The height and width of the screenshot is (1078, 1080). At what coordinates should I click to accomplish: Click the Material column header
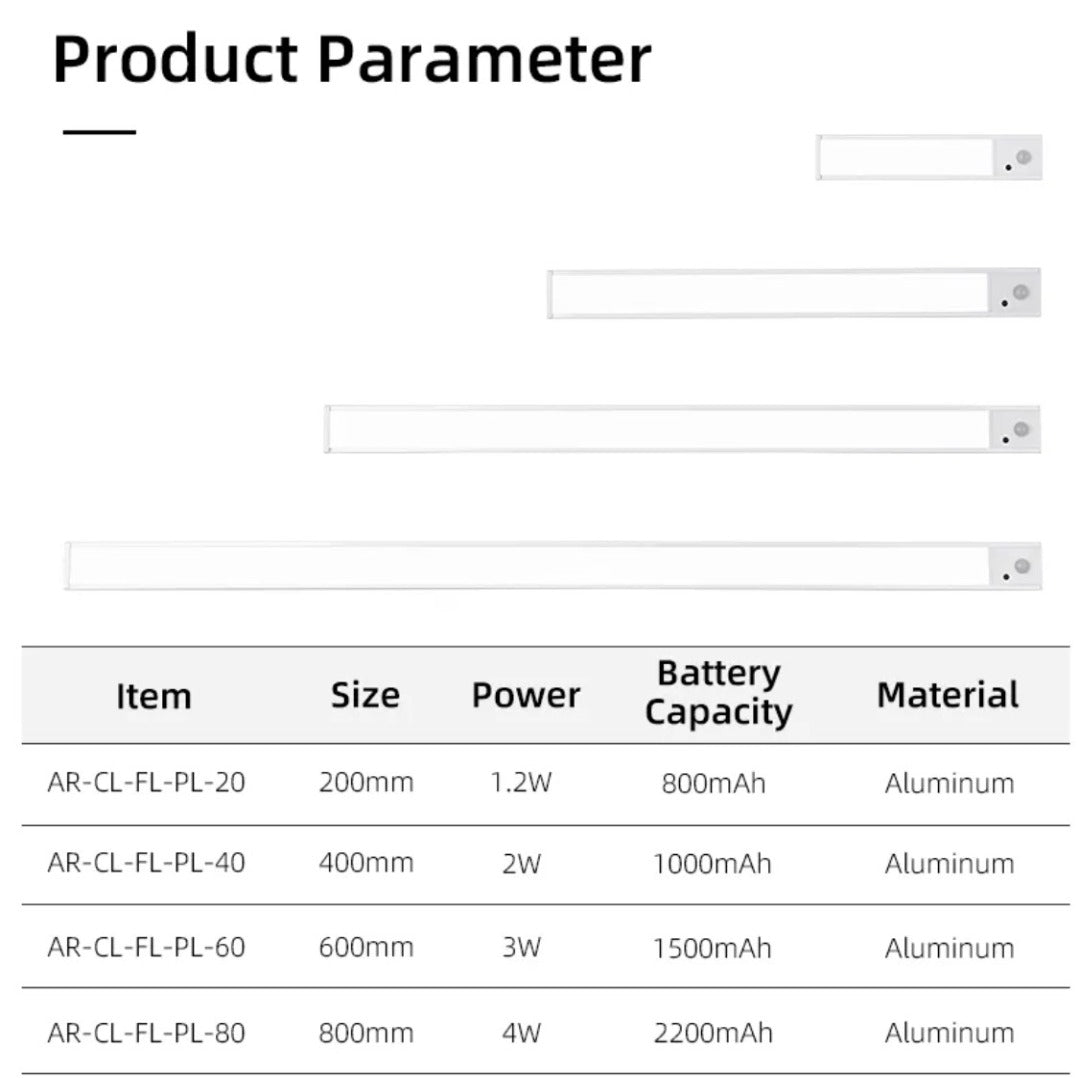click(x=948, y=695)
